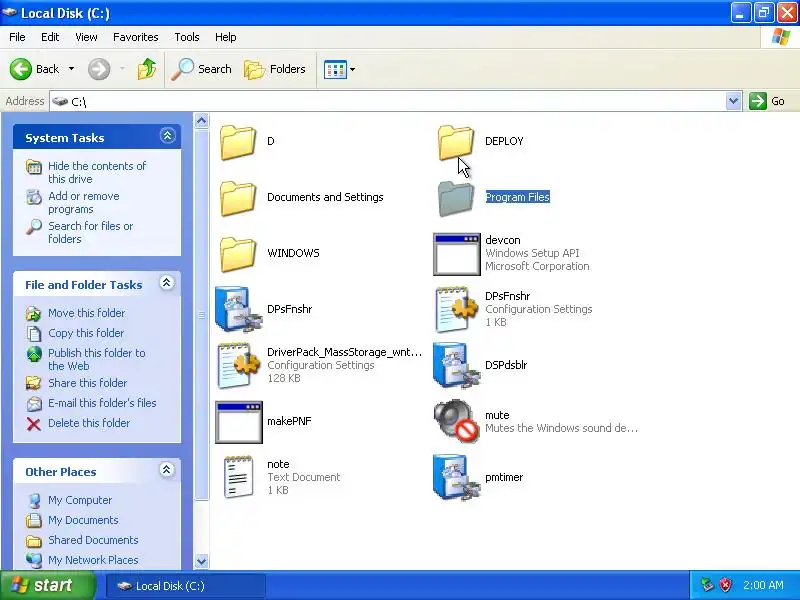
Task: Collapse the File and Folder Tasks panel
Action: coord(166,283)
